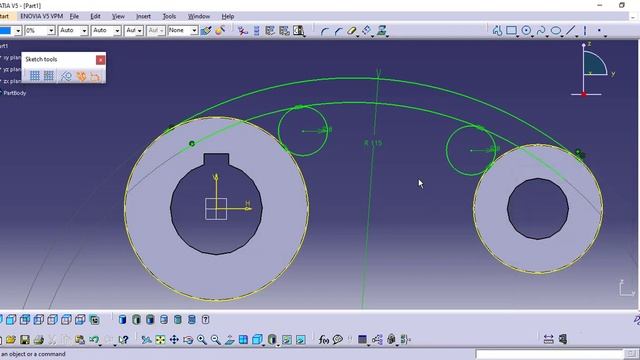
Task: Click the Undo arrow icon
Action: (x=94, y=340)
